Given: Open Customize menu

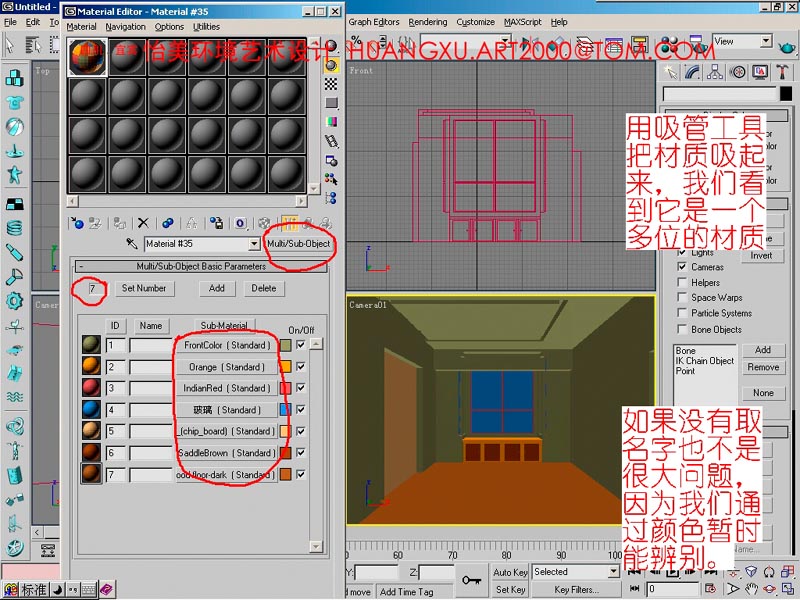Looking at the screenshot, I should click(x=476, y=22).
